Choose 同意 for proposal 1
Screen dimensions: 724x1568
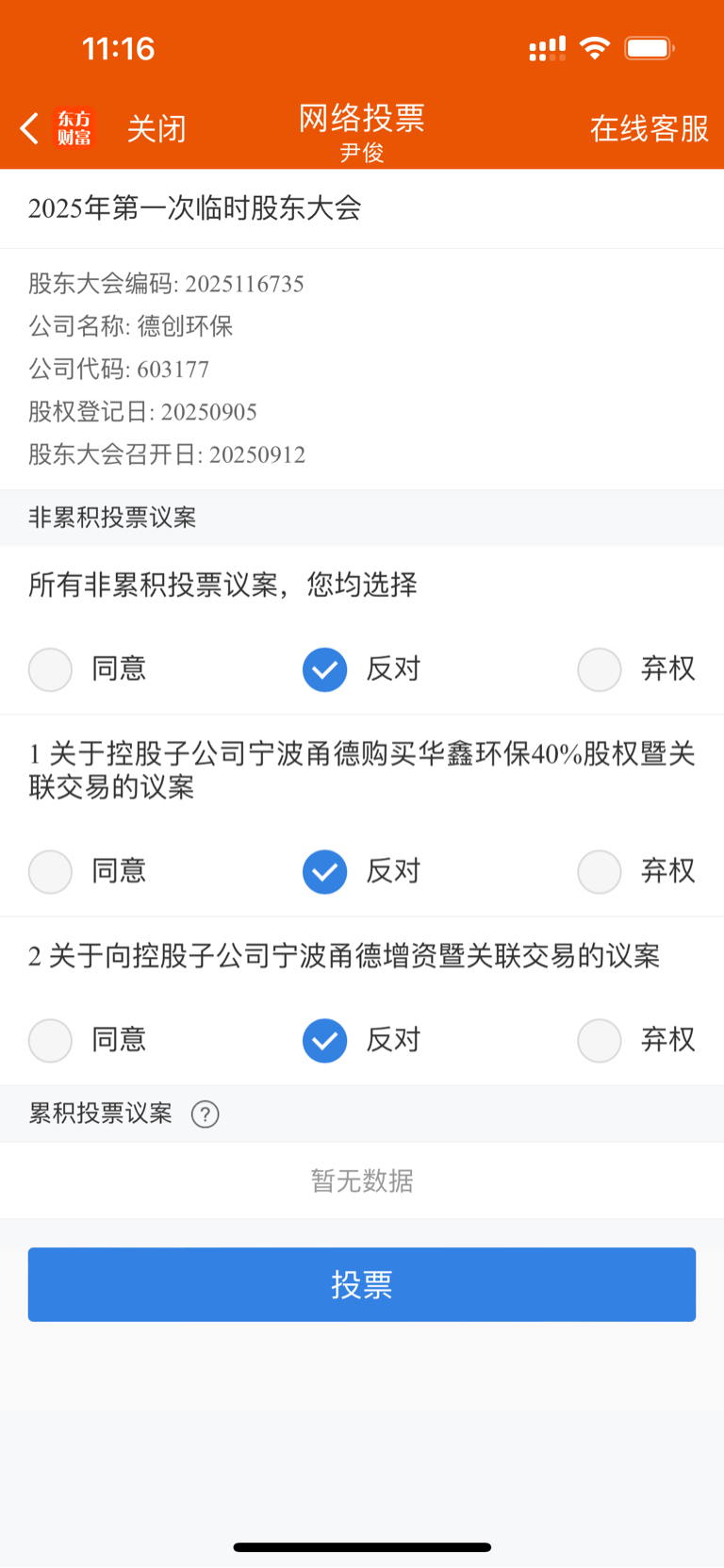coord(50,871)
